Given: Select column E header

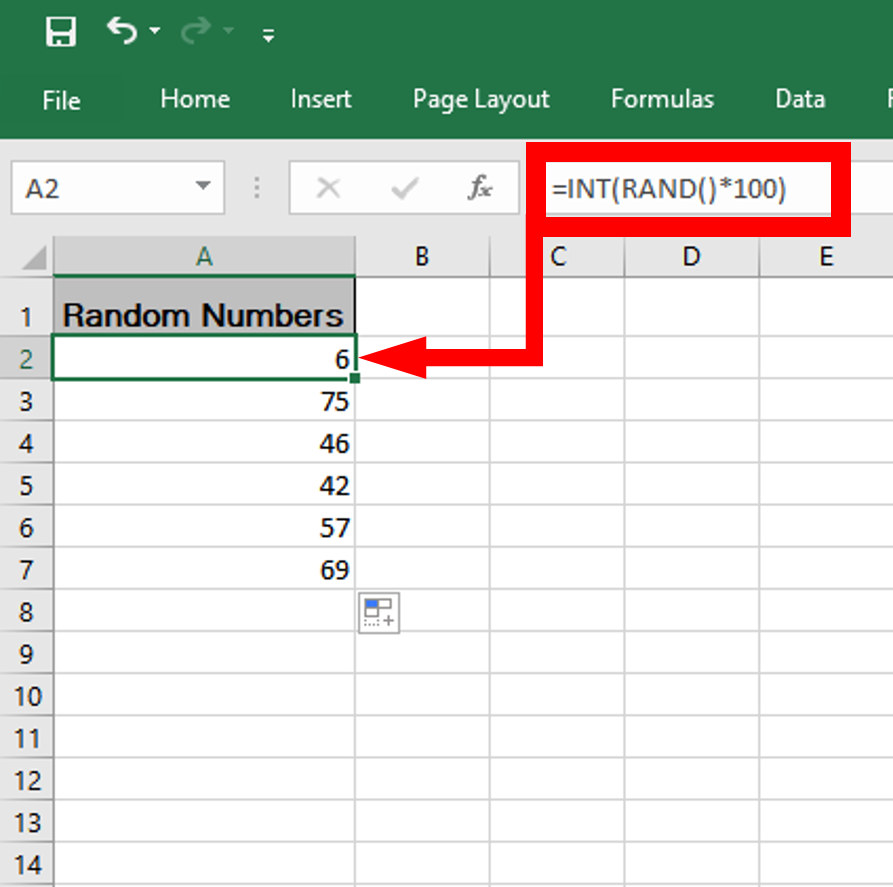Looking at the screenshot, I should 826,257.
